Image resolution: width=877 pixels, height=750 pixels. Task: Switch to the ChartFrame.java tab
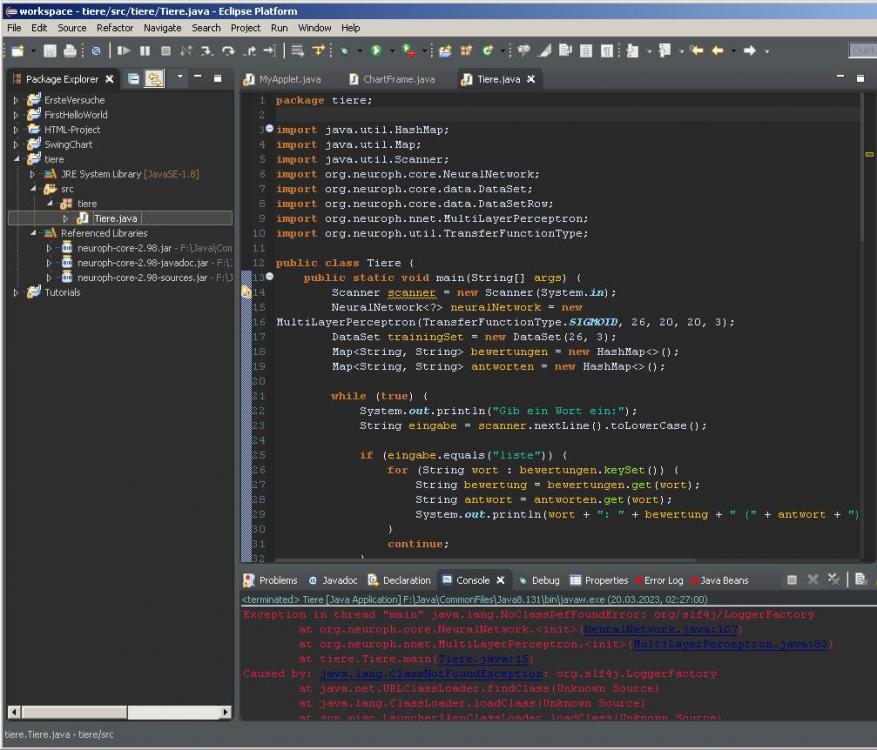(397, 78)
